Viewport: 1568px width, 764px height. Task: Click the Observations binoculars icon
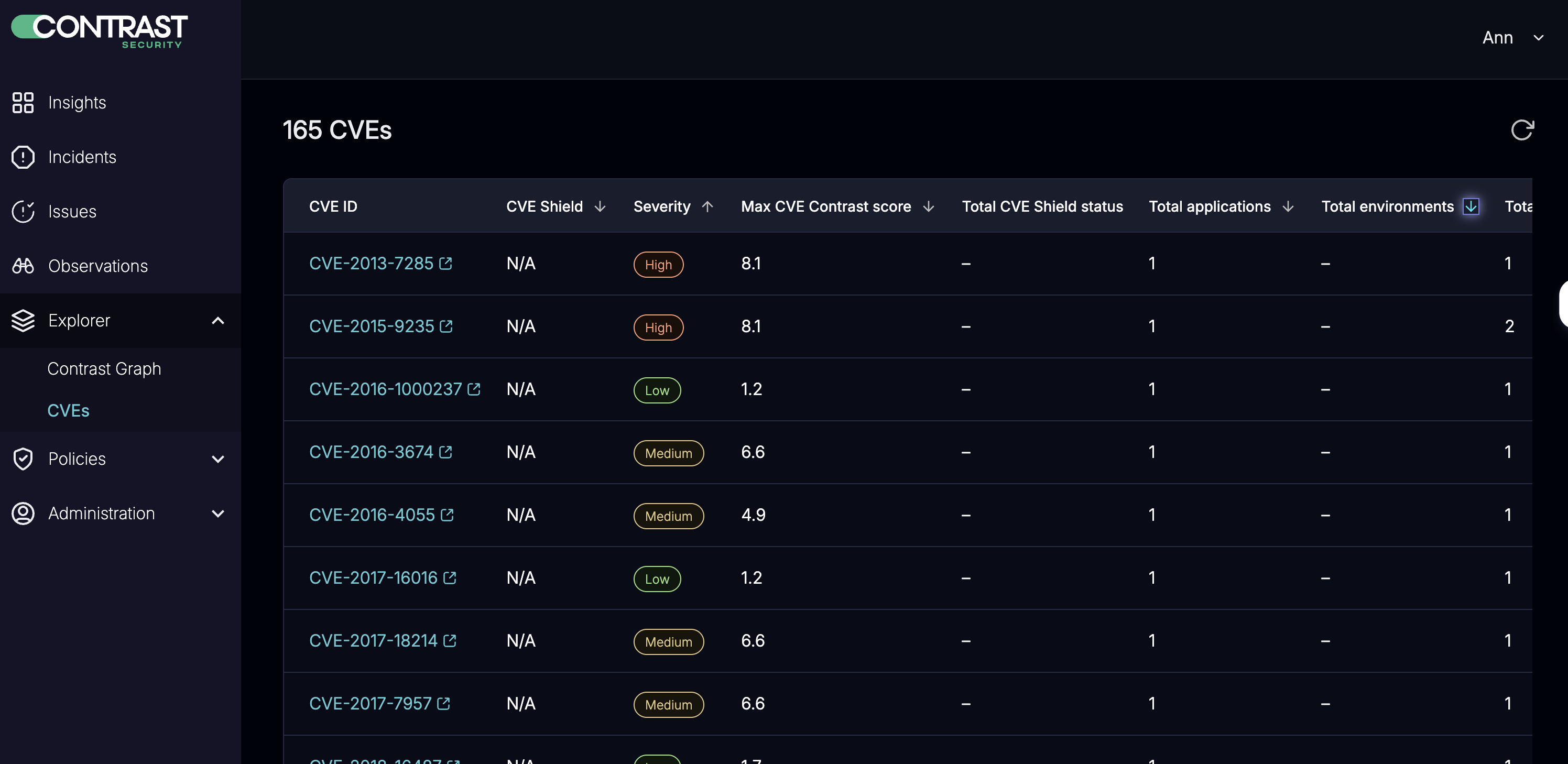[23, 266]
